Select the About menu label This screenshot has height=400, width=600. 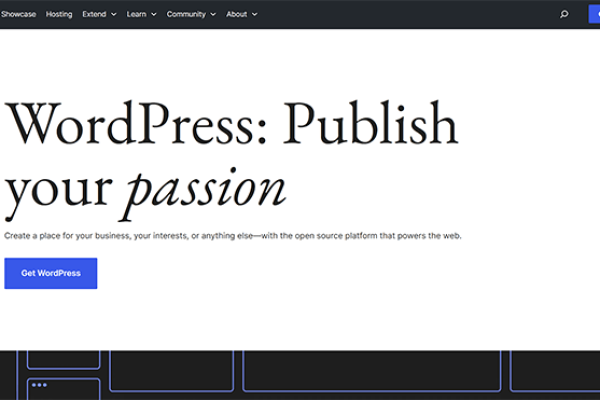(x=237, y=15)
